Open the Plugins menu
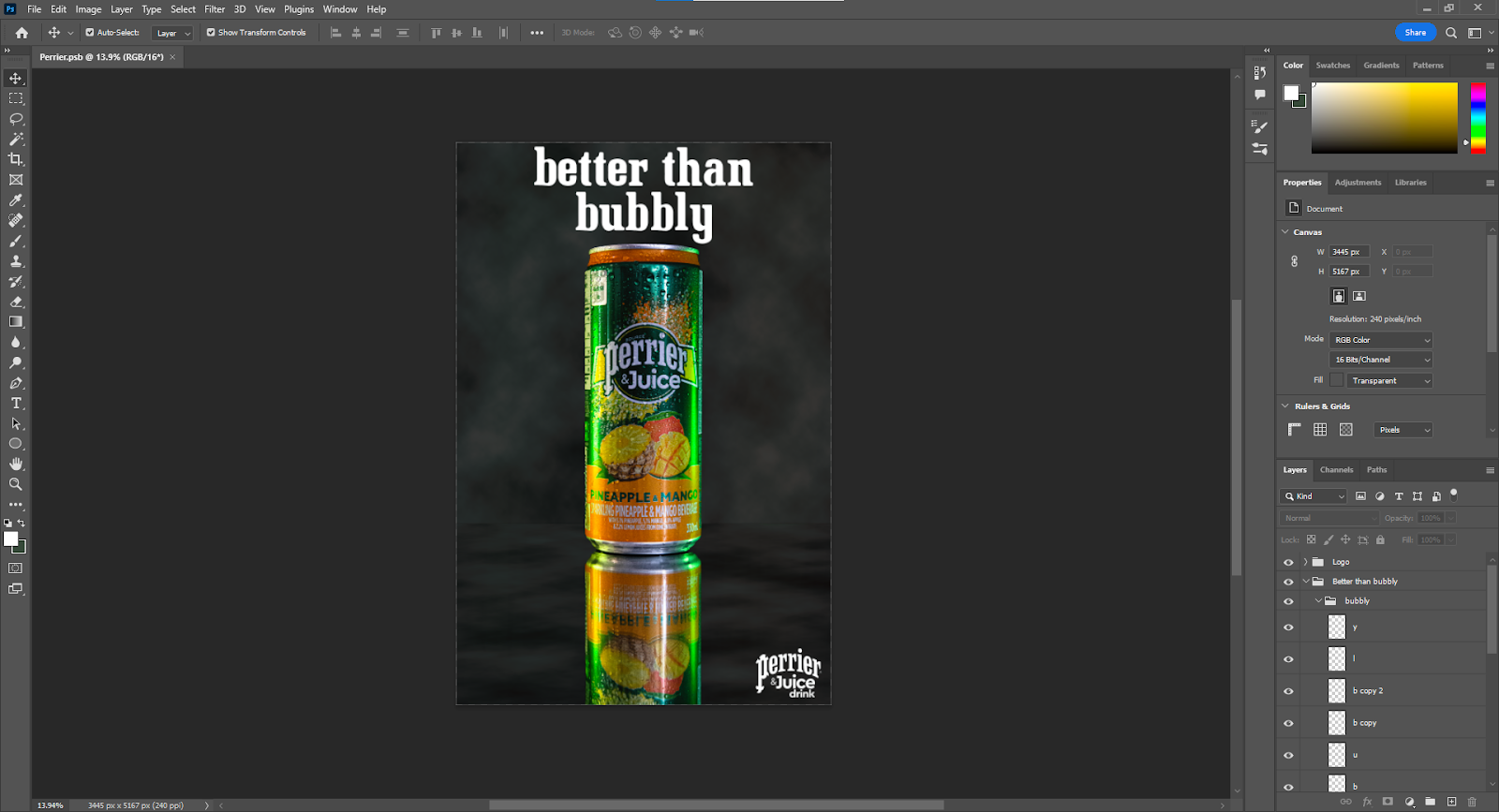 299,9
